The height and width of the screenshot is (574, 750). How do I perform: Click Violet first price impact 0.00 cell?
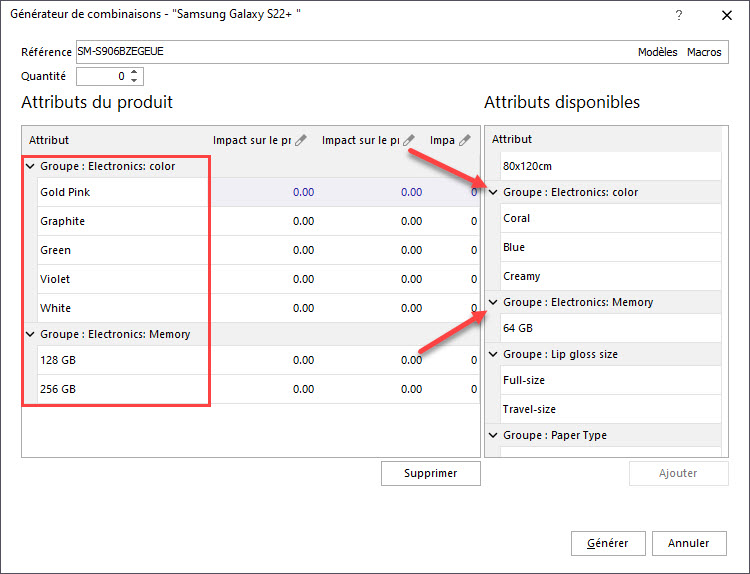click(x=303, y=279)
